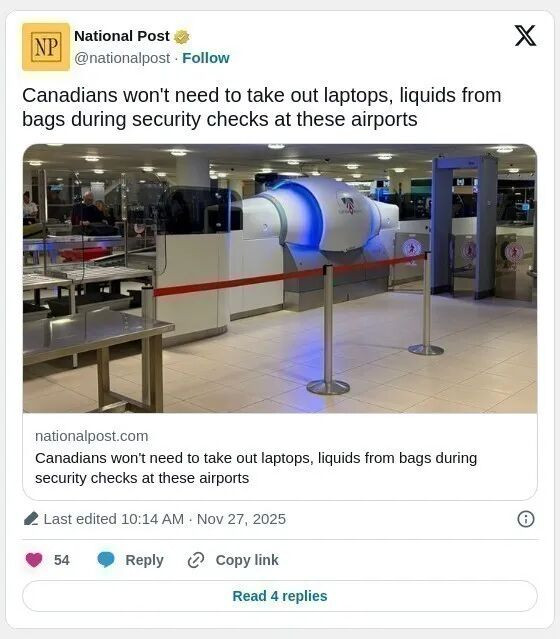Click Copy link text
The width and height of the screenshot is (560, 639).
tap(247, 560)
